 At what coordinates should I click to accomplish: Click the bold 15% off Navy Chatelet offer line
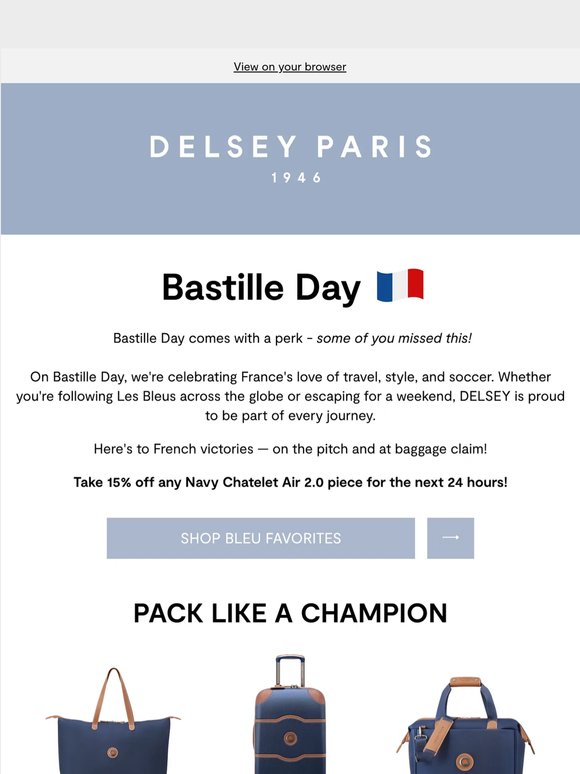[290, 482]
